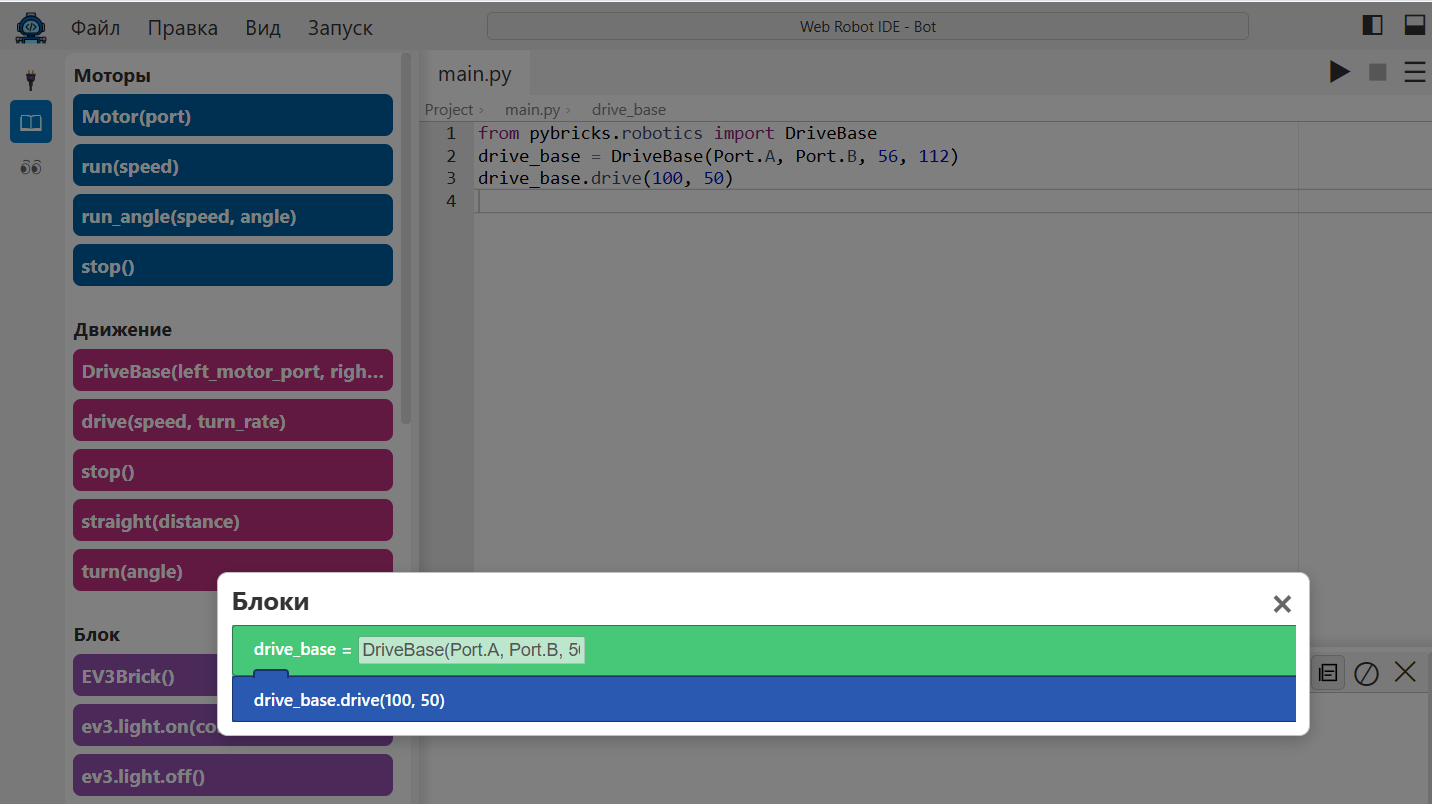
Task: Click the Моторы section heading
Action: pos(112,76)
